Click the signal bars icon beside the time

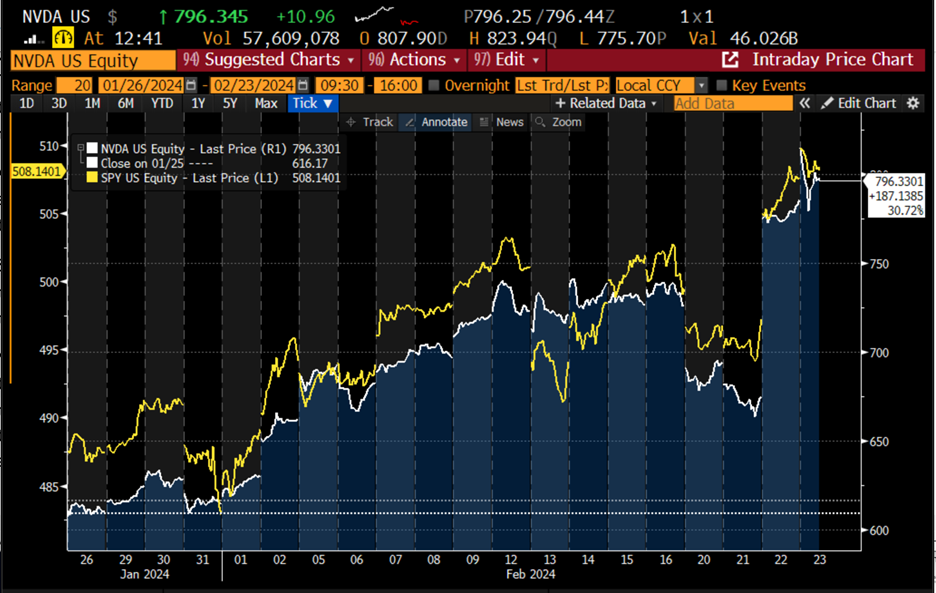[34, 39]
